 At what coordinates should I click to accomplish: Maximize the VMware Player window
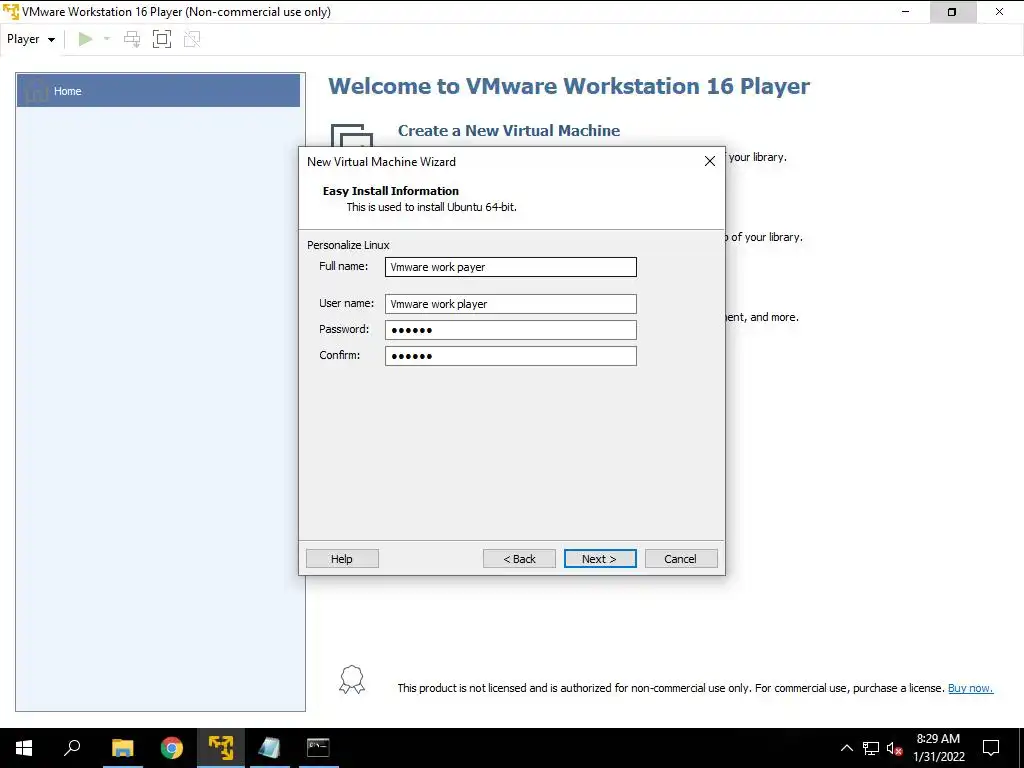[952, 12]
